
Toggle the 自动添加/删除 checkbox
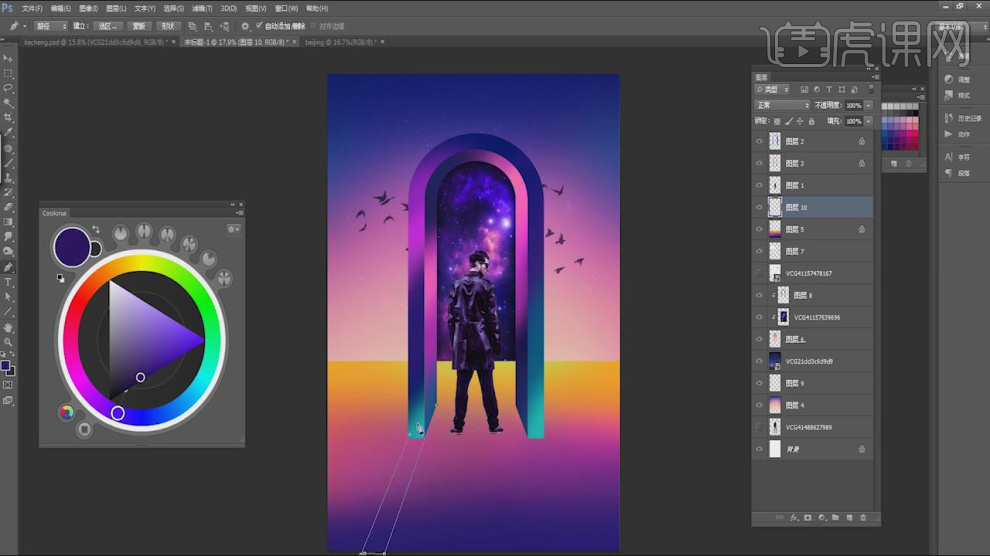260,26
